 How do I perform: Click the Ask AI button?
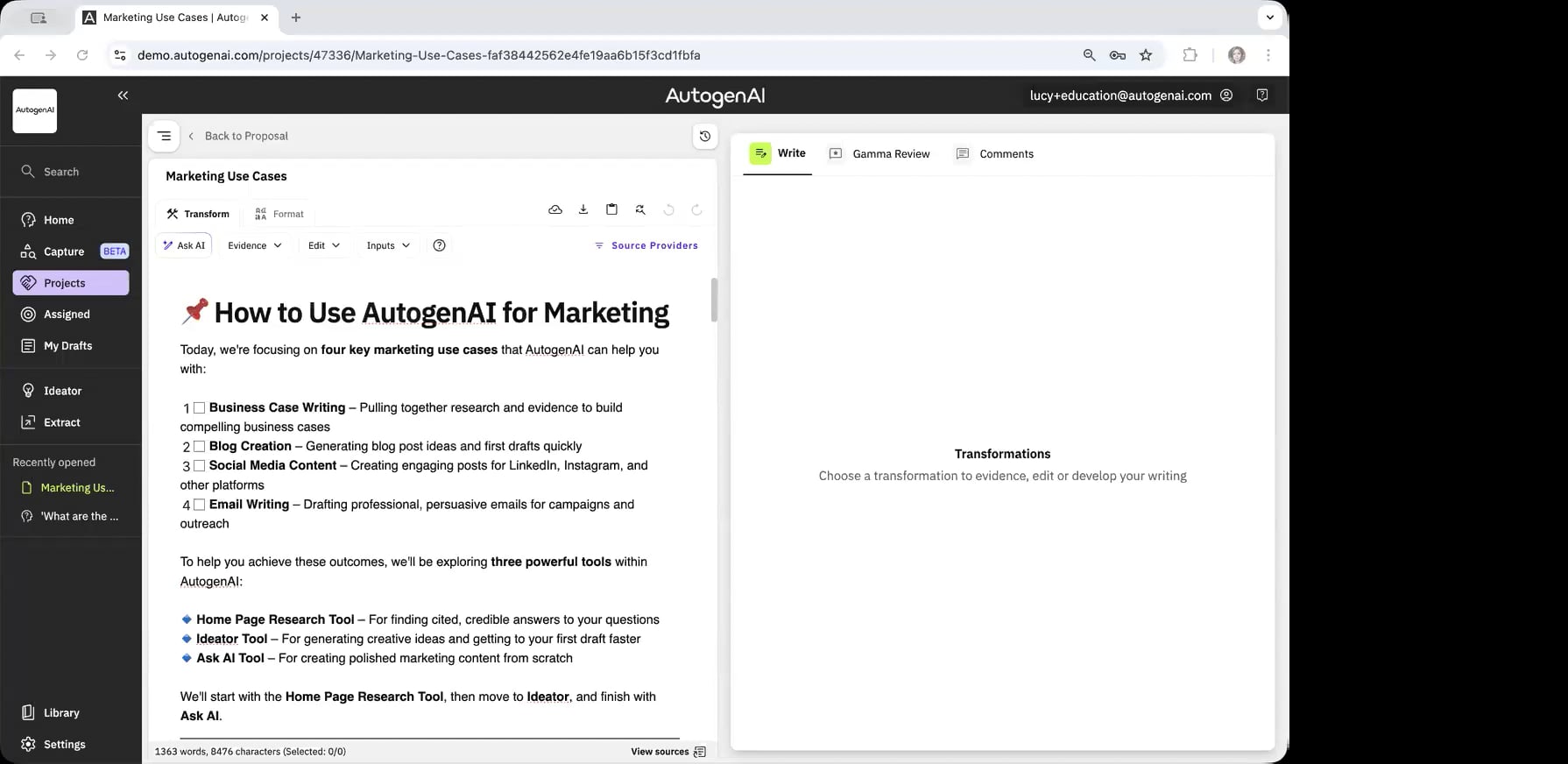(184, 245)
